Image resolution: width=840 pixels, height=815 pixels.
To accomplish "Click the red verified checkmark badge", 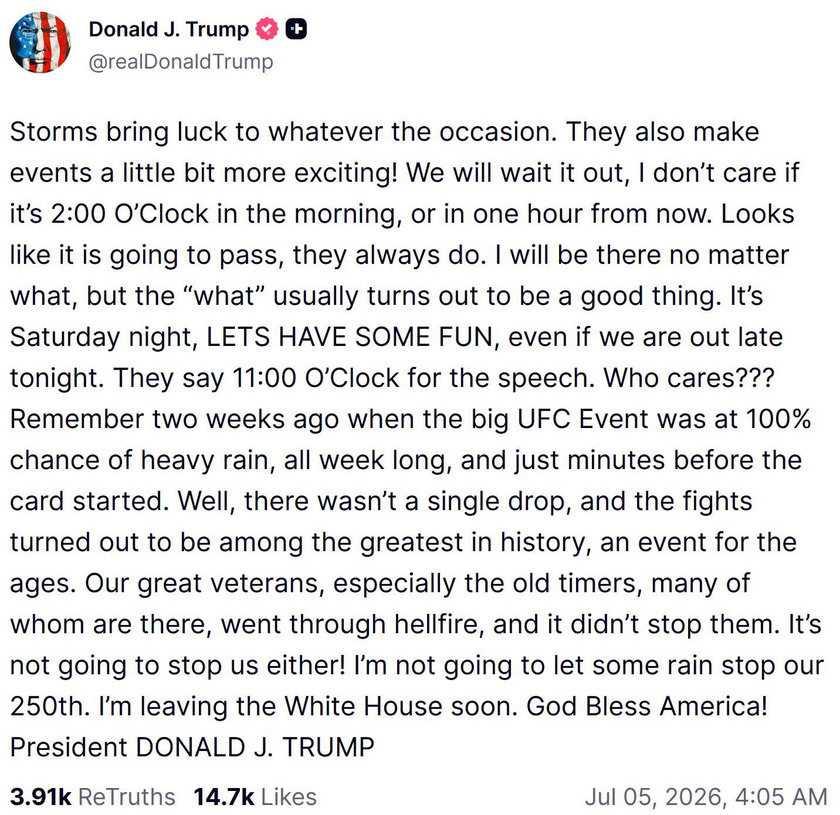I will click(x=267, y=29).
